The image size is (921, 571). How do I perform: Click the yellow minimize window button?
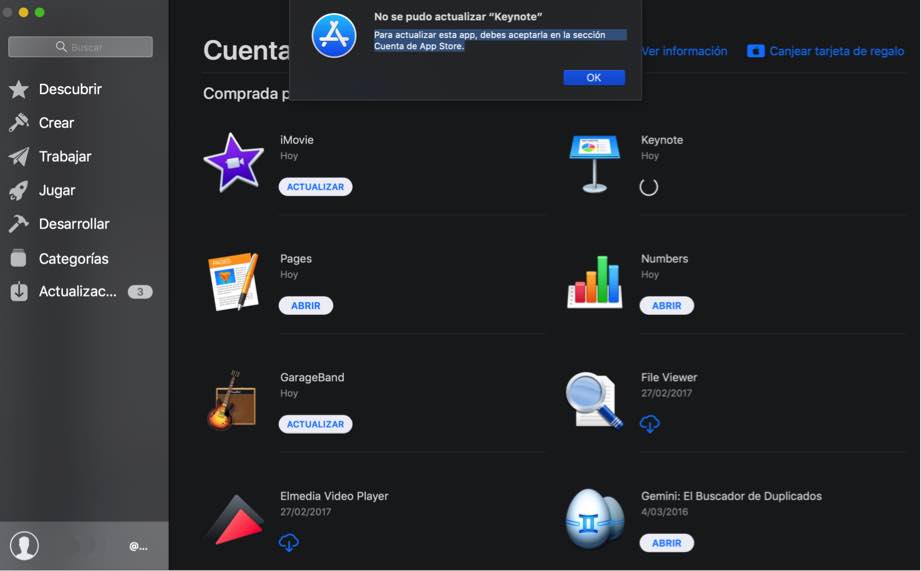tap(23, 12)
